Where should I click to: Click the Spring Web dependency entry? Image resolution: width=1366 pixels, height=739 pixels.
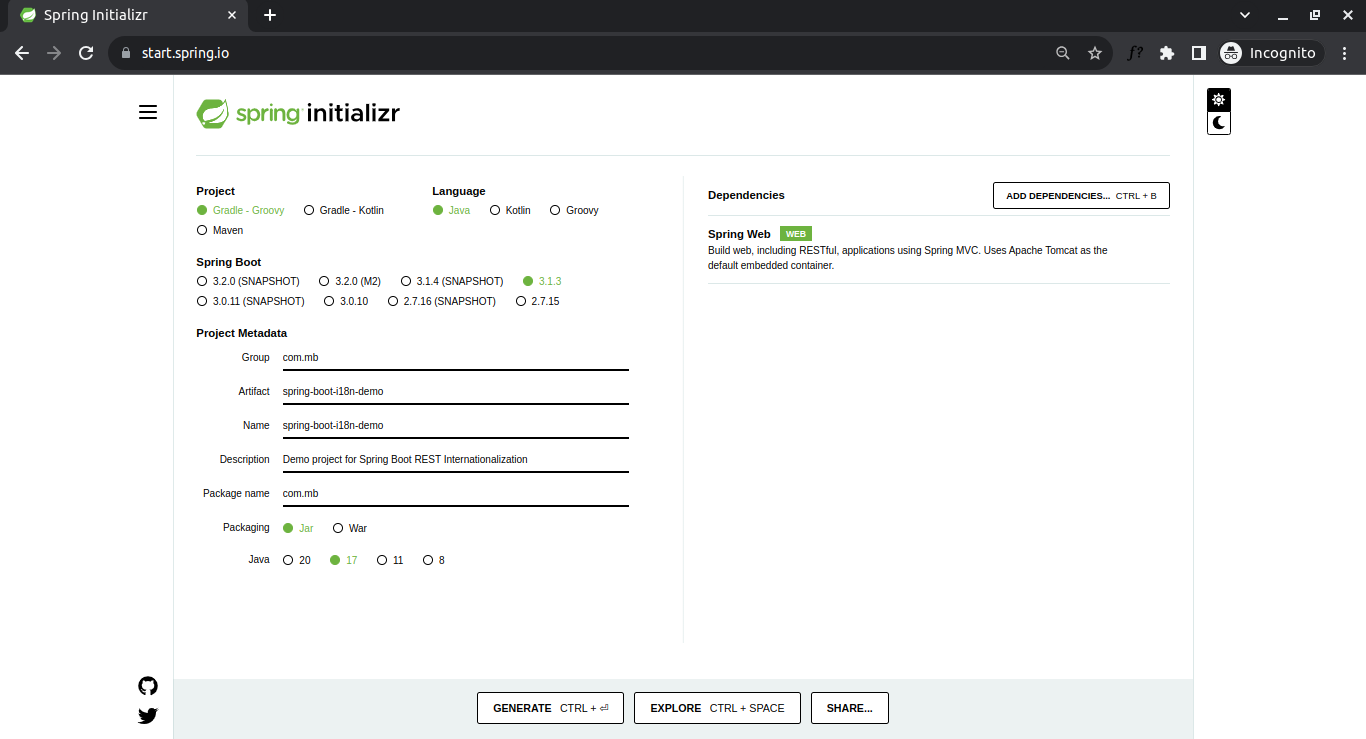tap(938, 250)
